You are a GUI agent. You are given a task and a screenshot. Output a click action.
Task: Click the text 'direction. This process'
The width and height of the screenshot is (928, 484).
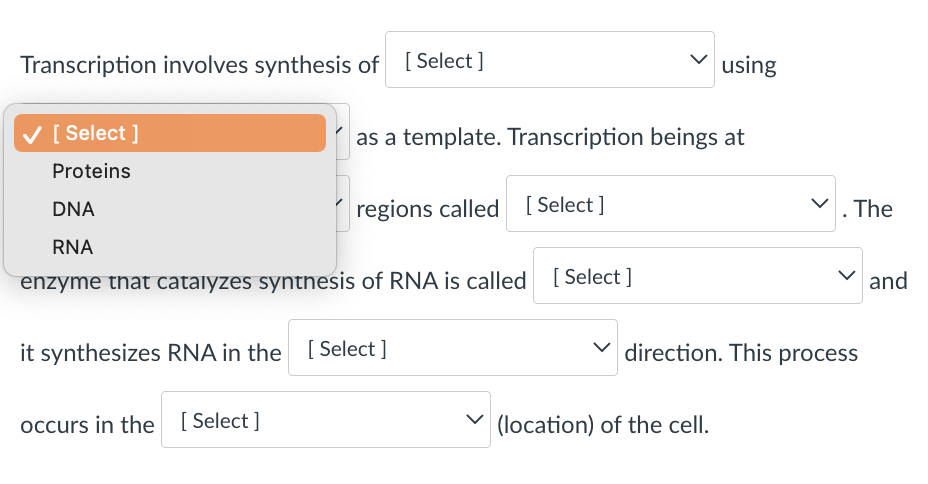click(741, 353)
